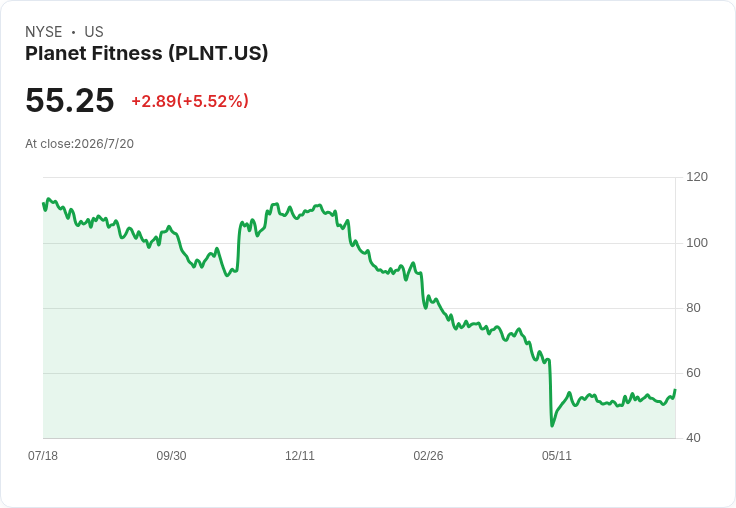Click the +2.89(+5.52%) change value
736x508 pixels.
click(x=190, y=101)
